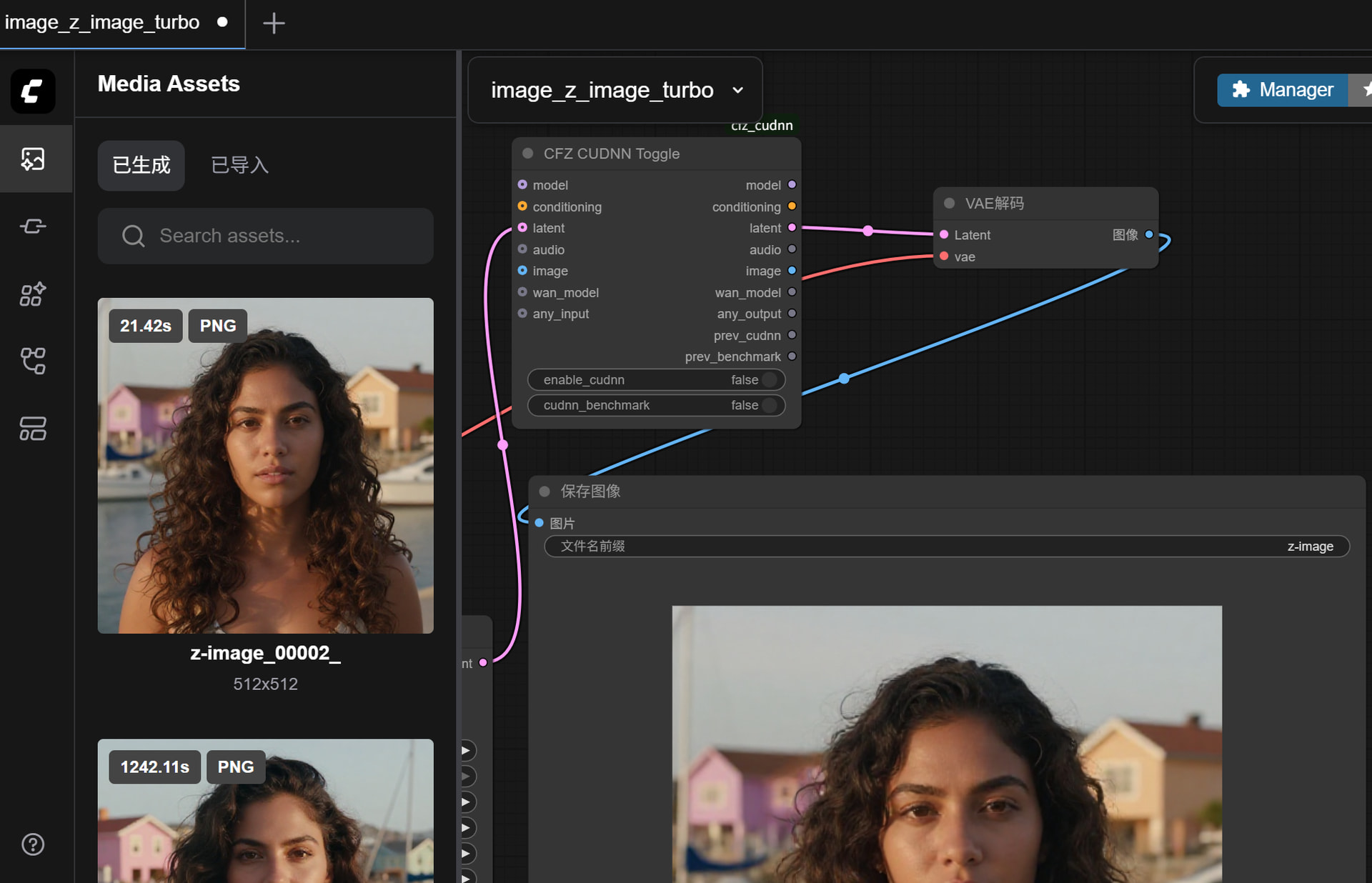Collapse the 保存图像 node
Image resolution: width=1372 pixels, height=883 pixels.
pos(545,492)
